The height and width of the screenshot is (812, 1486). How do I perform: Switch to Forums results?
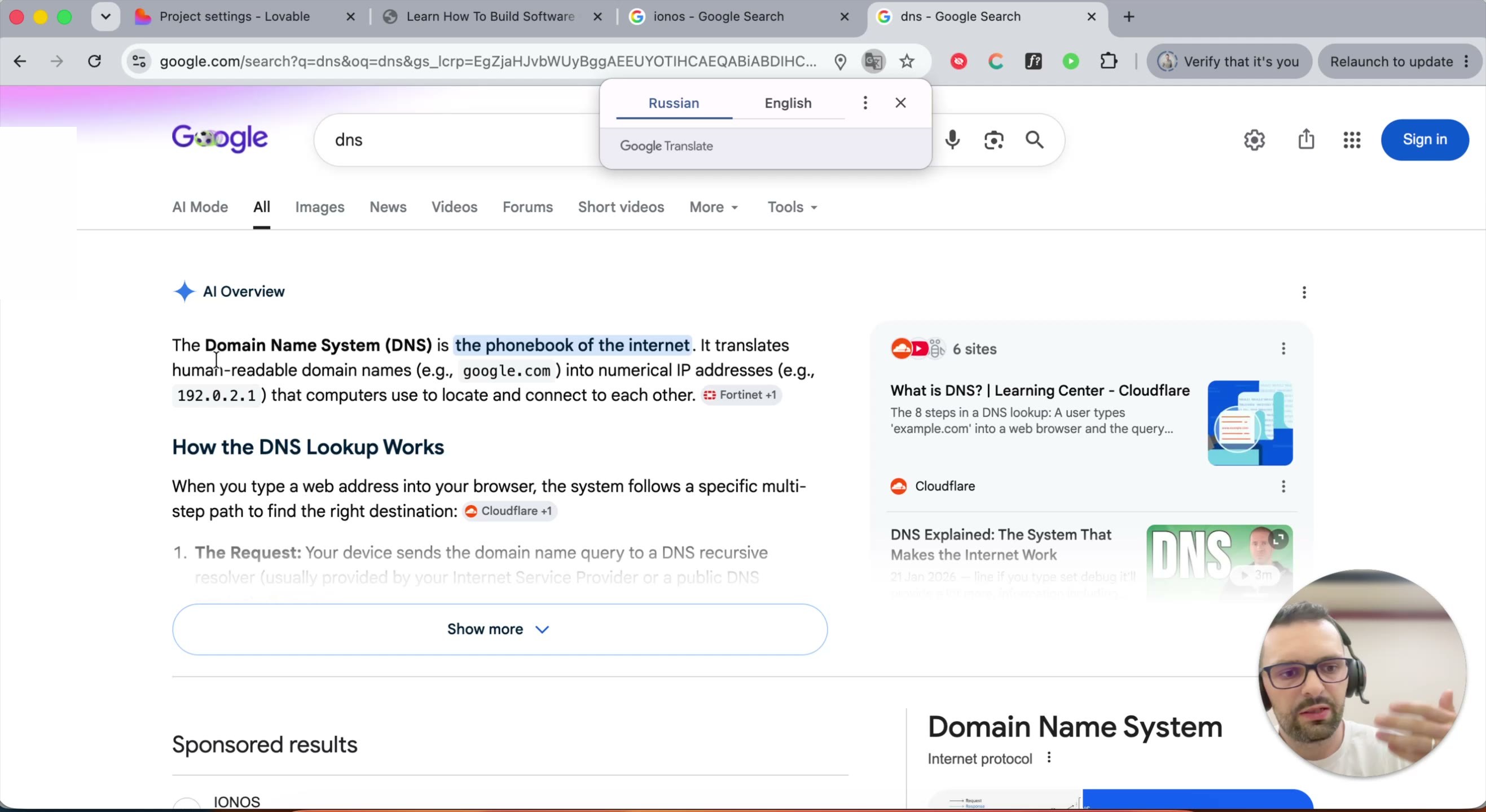[527, 207]
